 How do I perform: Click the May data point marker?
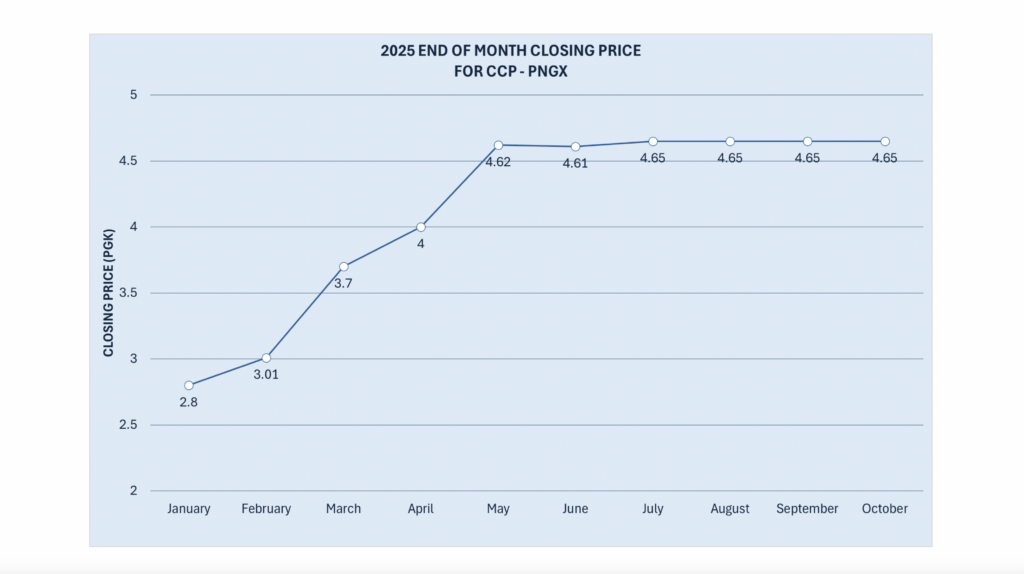click(x=498, y=145)
